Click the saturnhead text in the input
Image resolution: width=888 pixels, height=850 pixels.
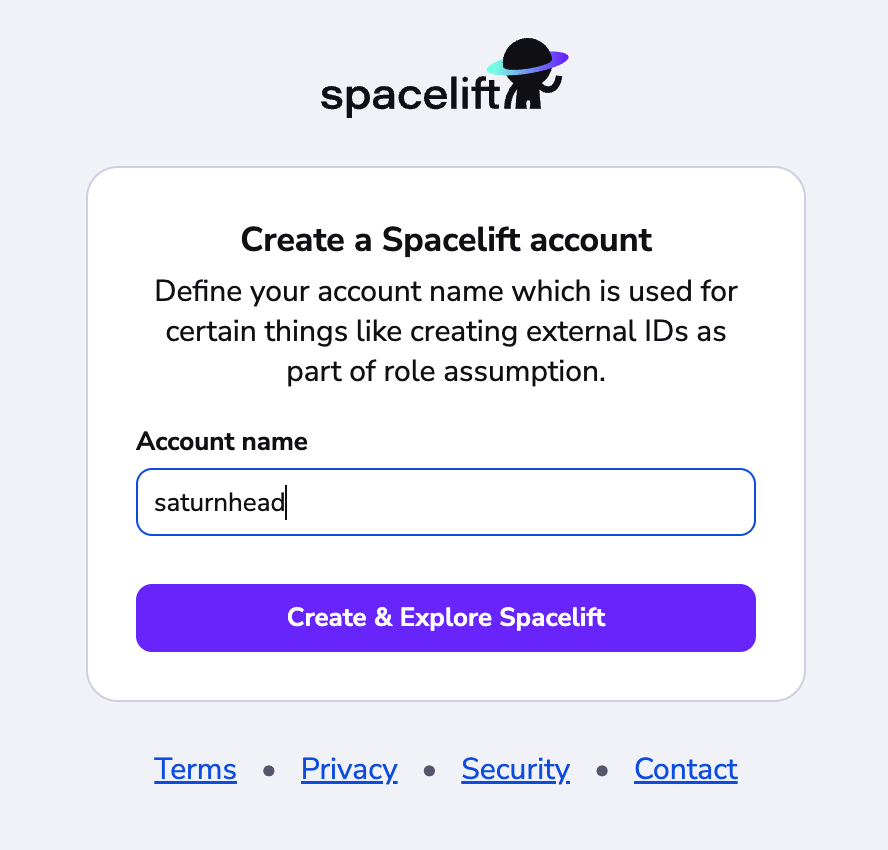(x=218, y=502)
